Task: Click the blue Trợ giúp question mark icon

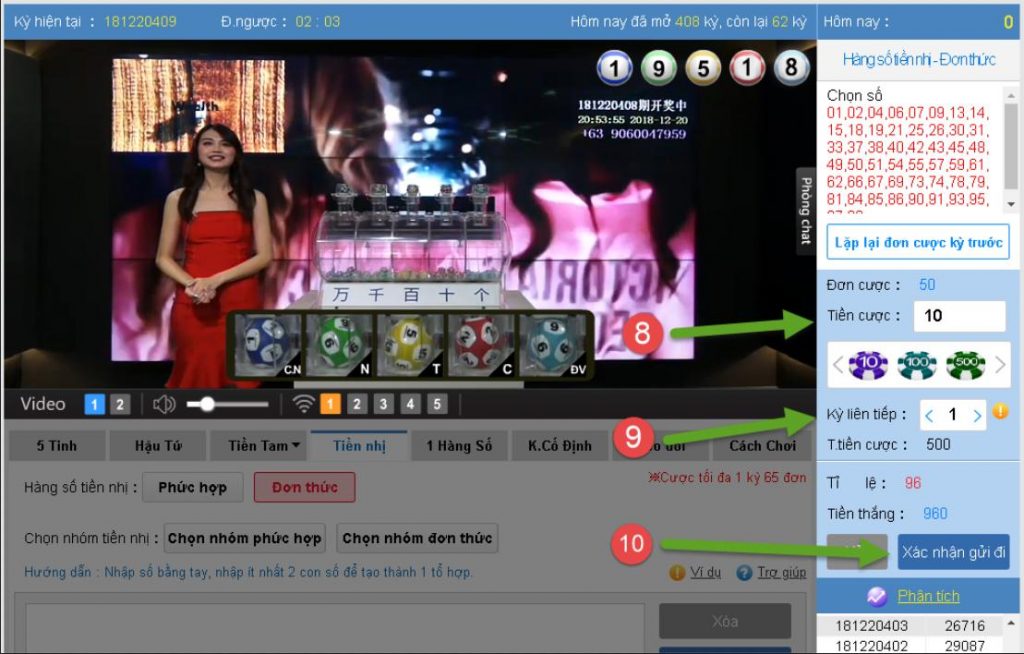Action: click(743, 573)
